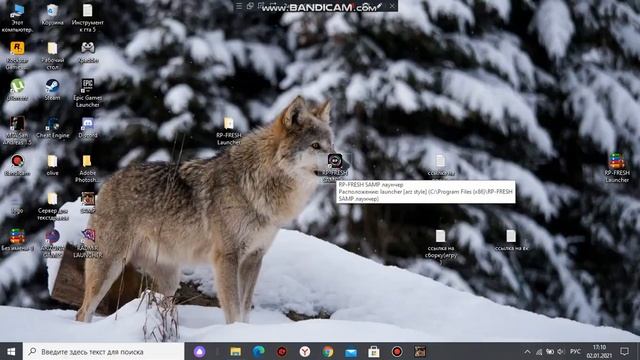This screenshot has width=640, height=360.
Task: Open the volume control in the system tray
Action: tap(561, 351)
